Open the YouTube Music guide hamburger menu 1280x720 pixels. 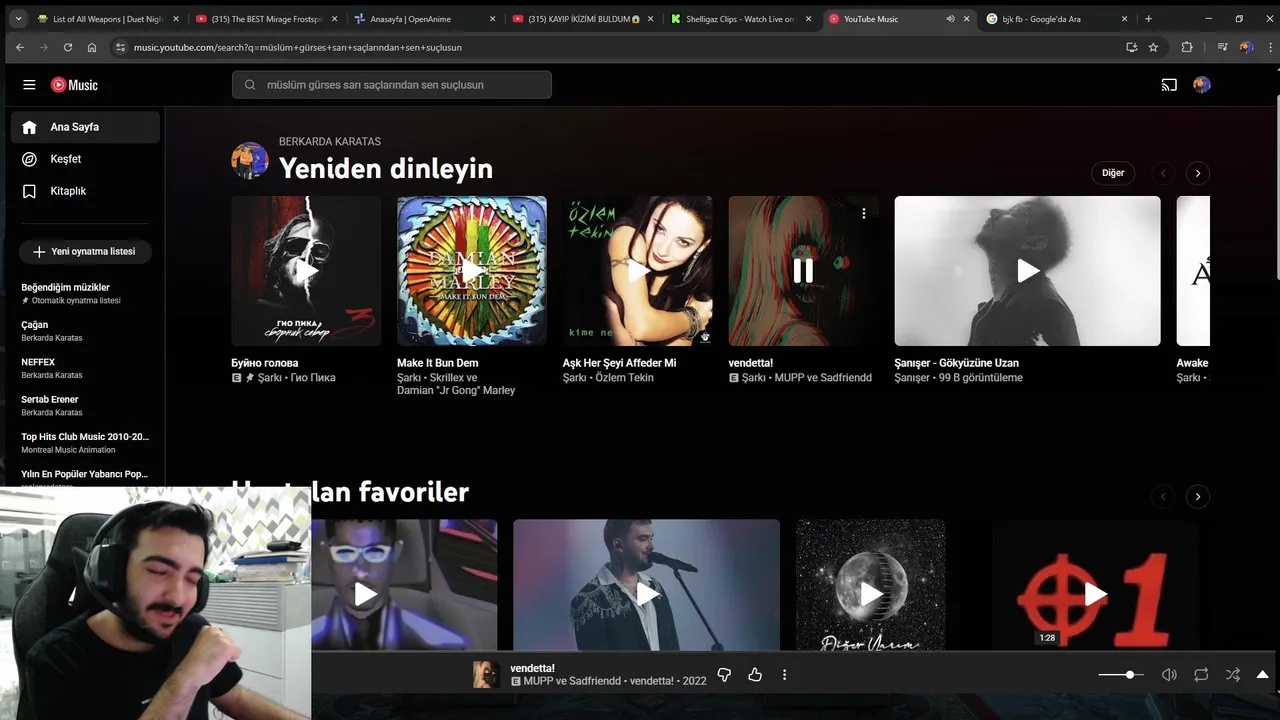click(x=29, y=85)
